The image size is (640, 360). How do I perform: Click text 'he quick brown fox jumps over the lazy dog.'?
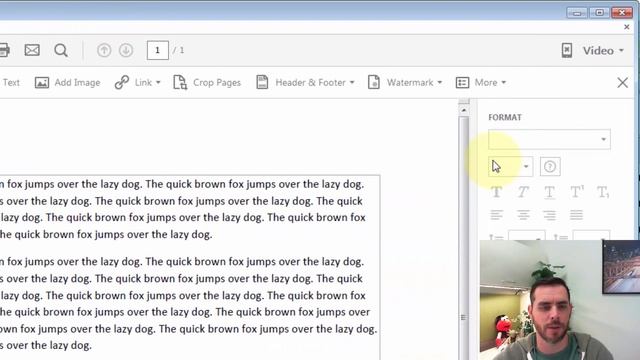106,234
